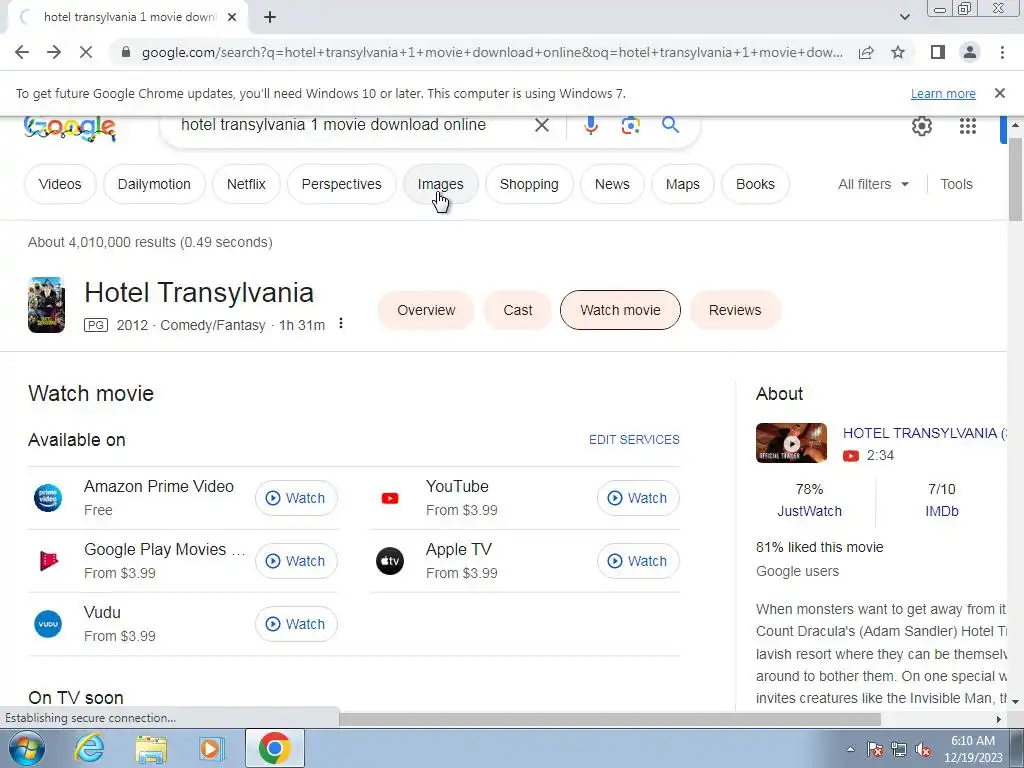Open Windows Explorer folder from taskbar
1024x768 pixels.
(151, 749)
